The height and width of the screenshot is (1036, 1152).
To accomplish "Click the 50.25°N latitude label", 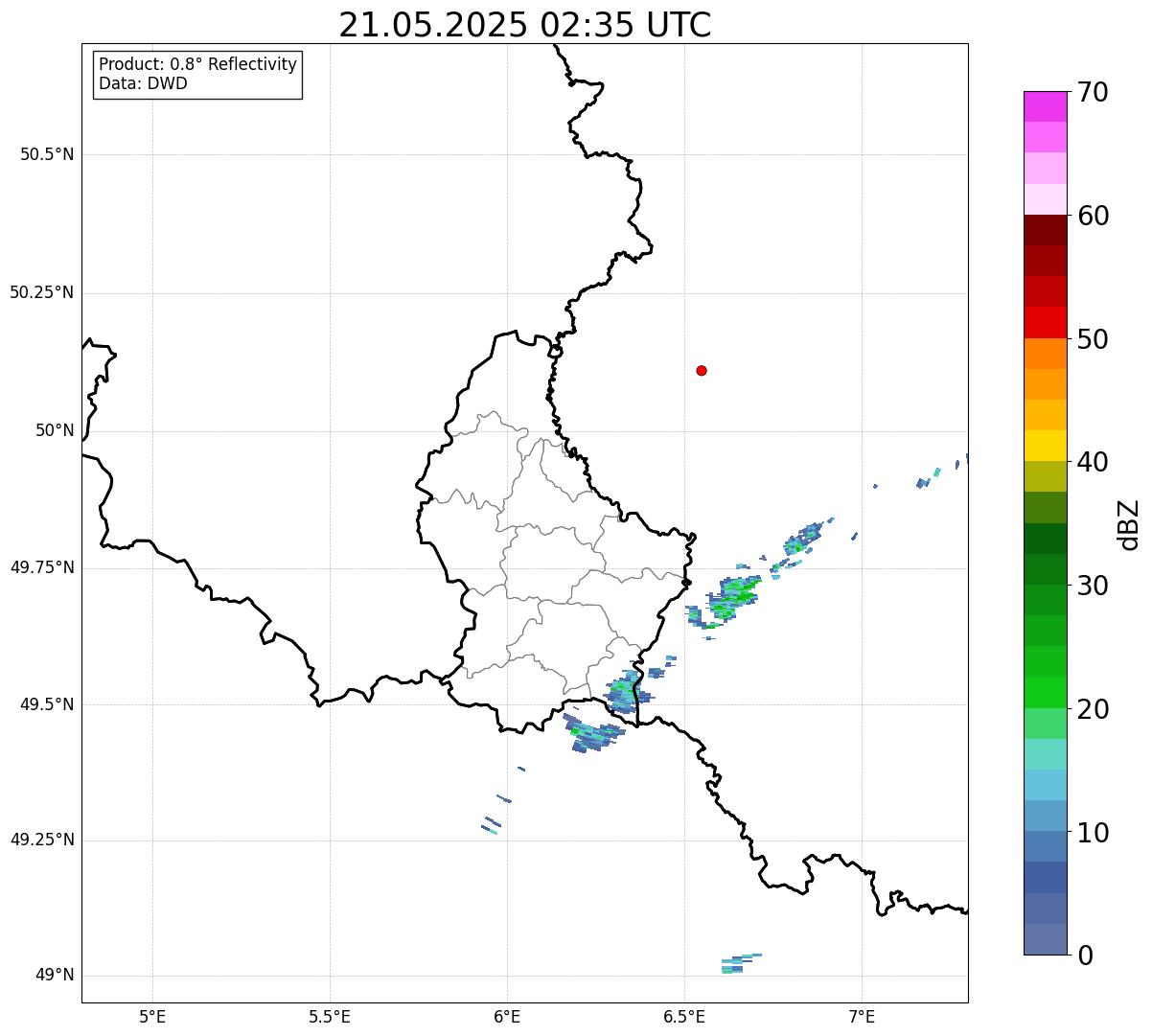I will coord(42,292).
